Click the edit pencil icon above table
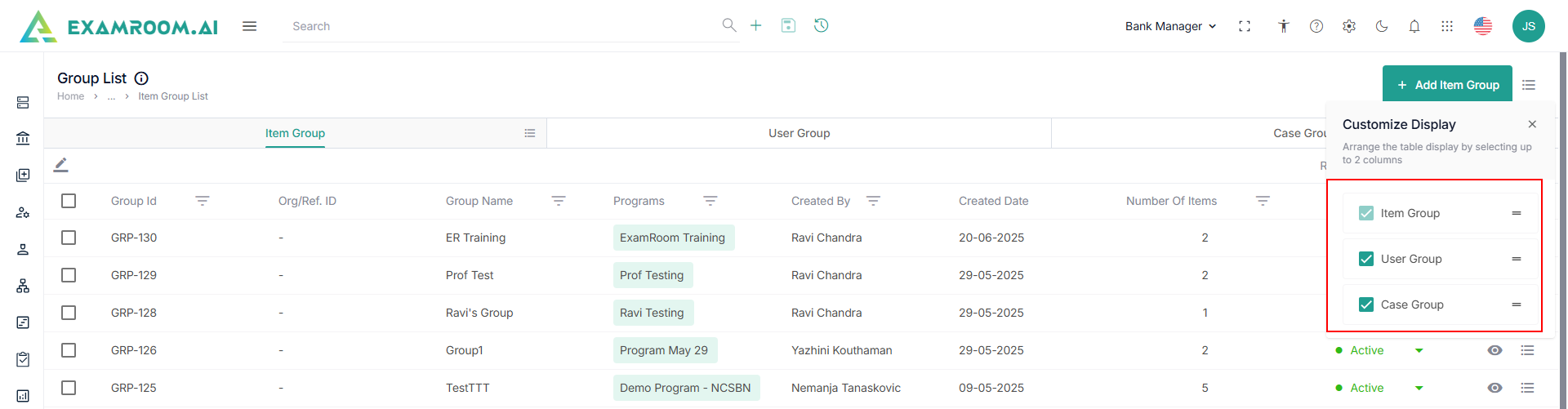Screen dimensions: 1568x409 (61, 165)
